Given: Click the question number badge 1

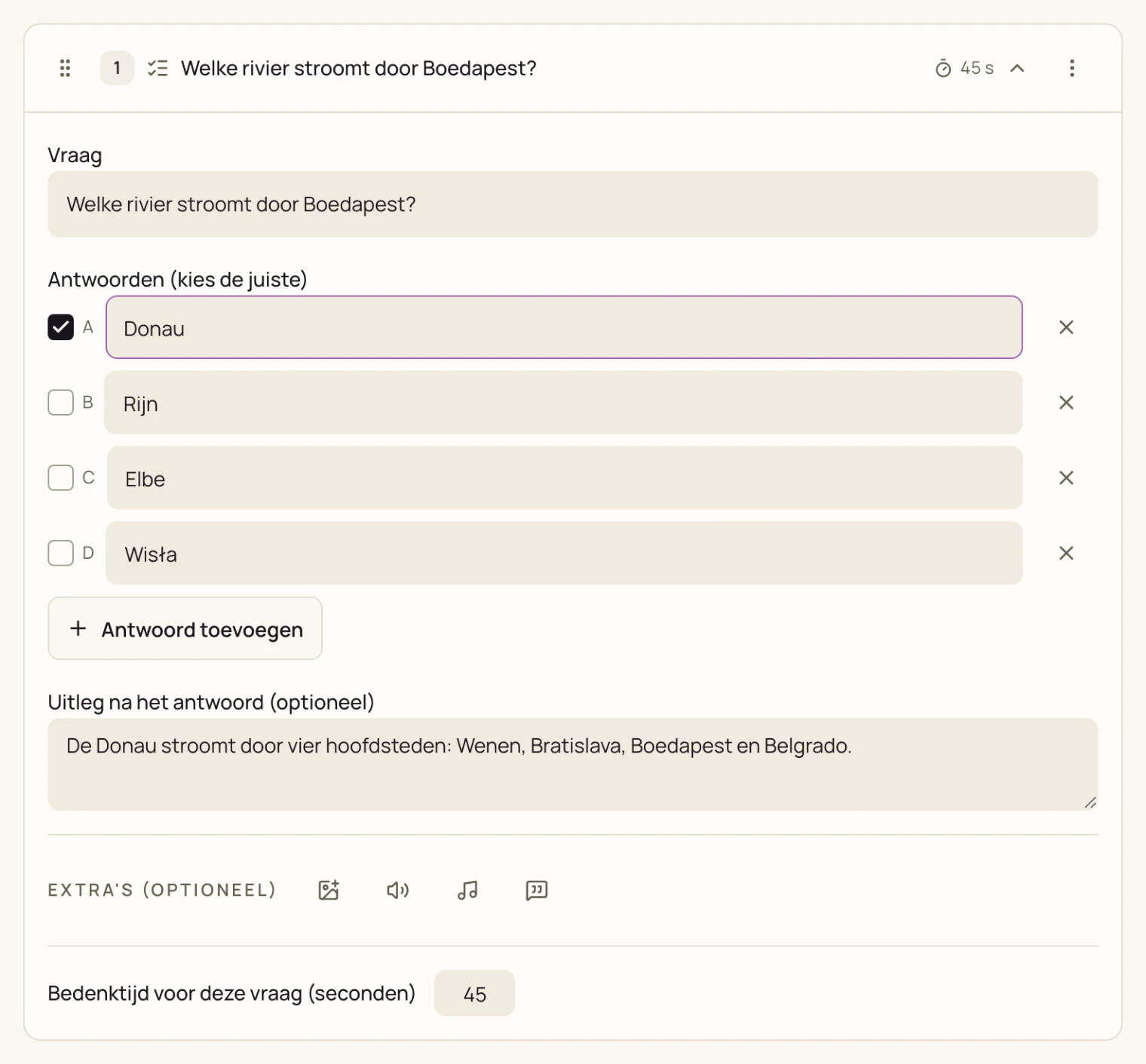Looking at the screenshot, I should pyautogui.click(x=117, y=69).
